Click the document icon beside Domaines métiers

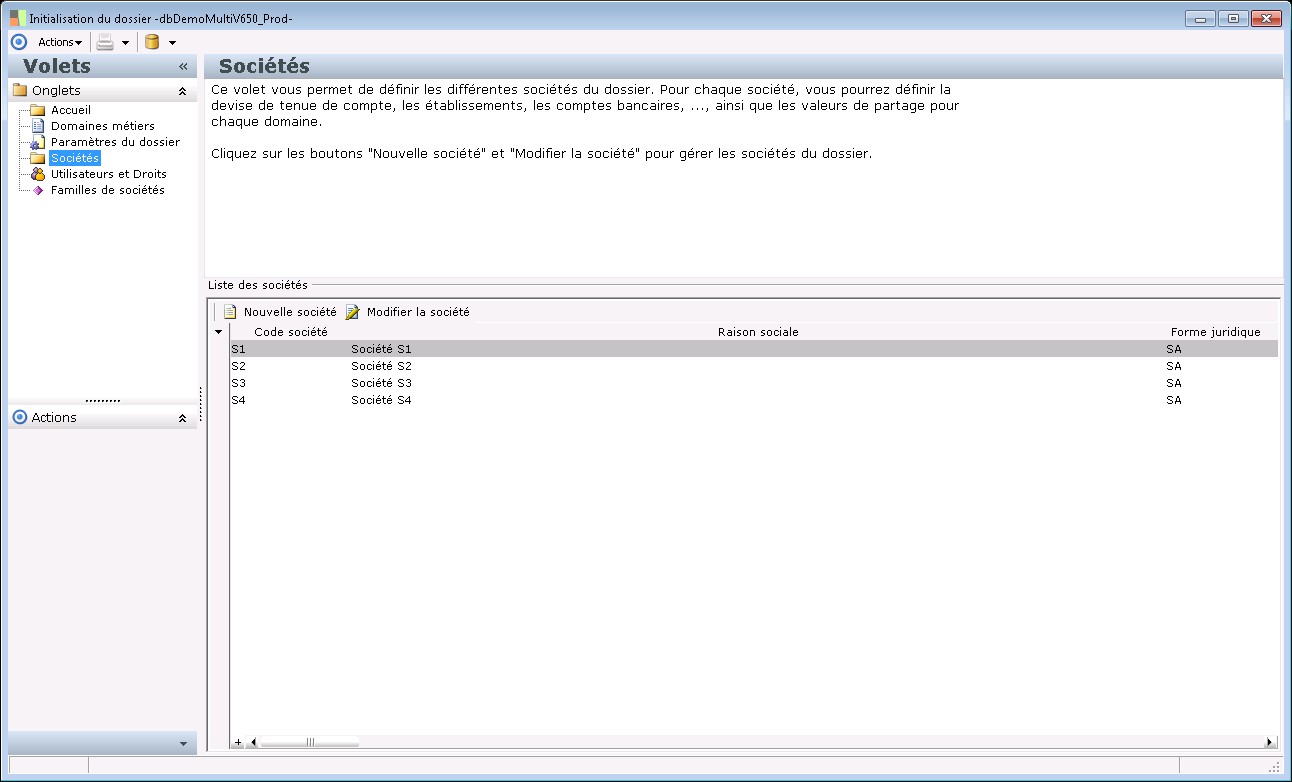click(x=38, y=126)
